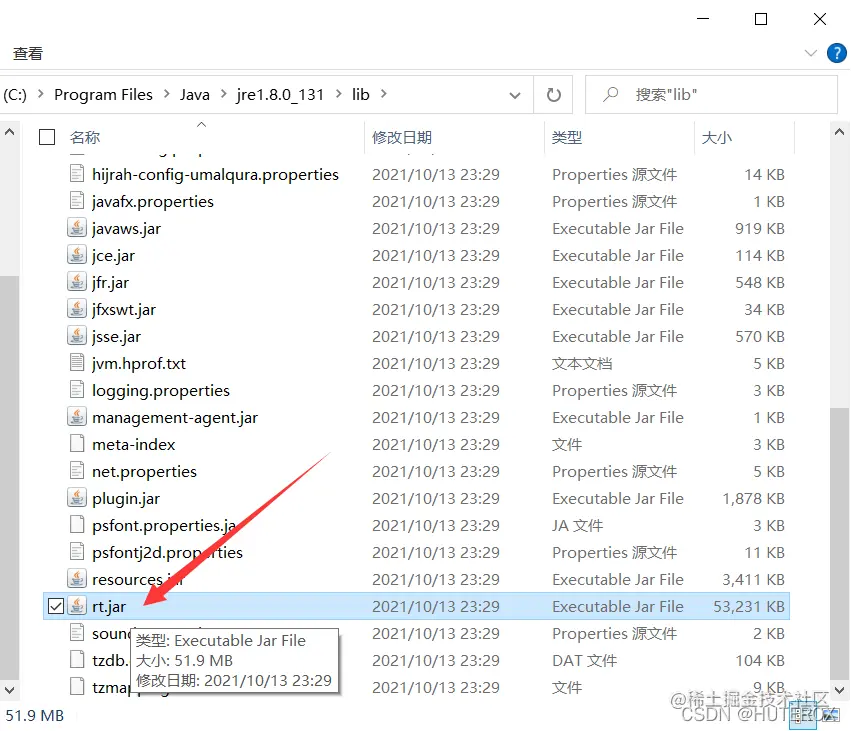This screenshot has height=731, width=851.
Task: Go to (C:) drive in breadcrumb
Action: [15, 94]
